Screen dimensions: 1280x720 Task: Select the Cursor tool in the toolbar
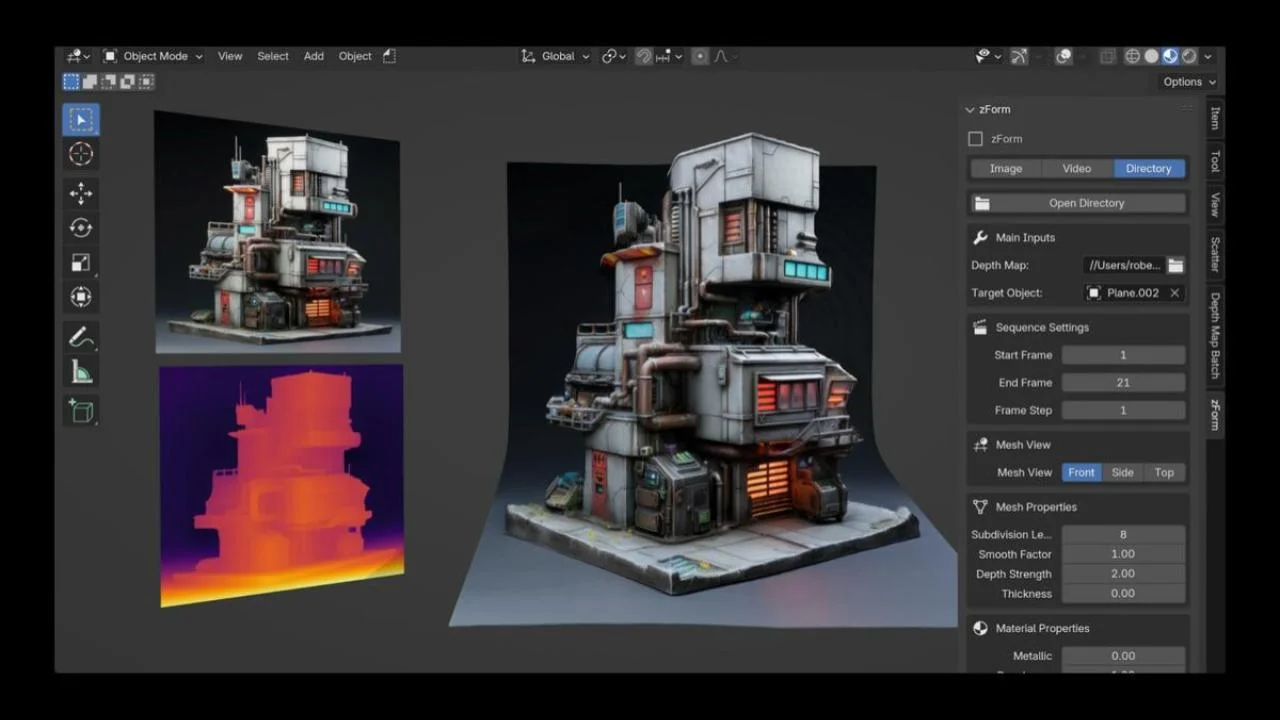(x=81, y=154)
